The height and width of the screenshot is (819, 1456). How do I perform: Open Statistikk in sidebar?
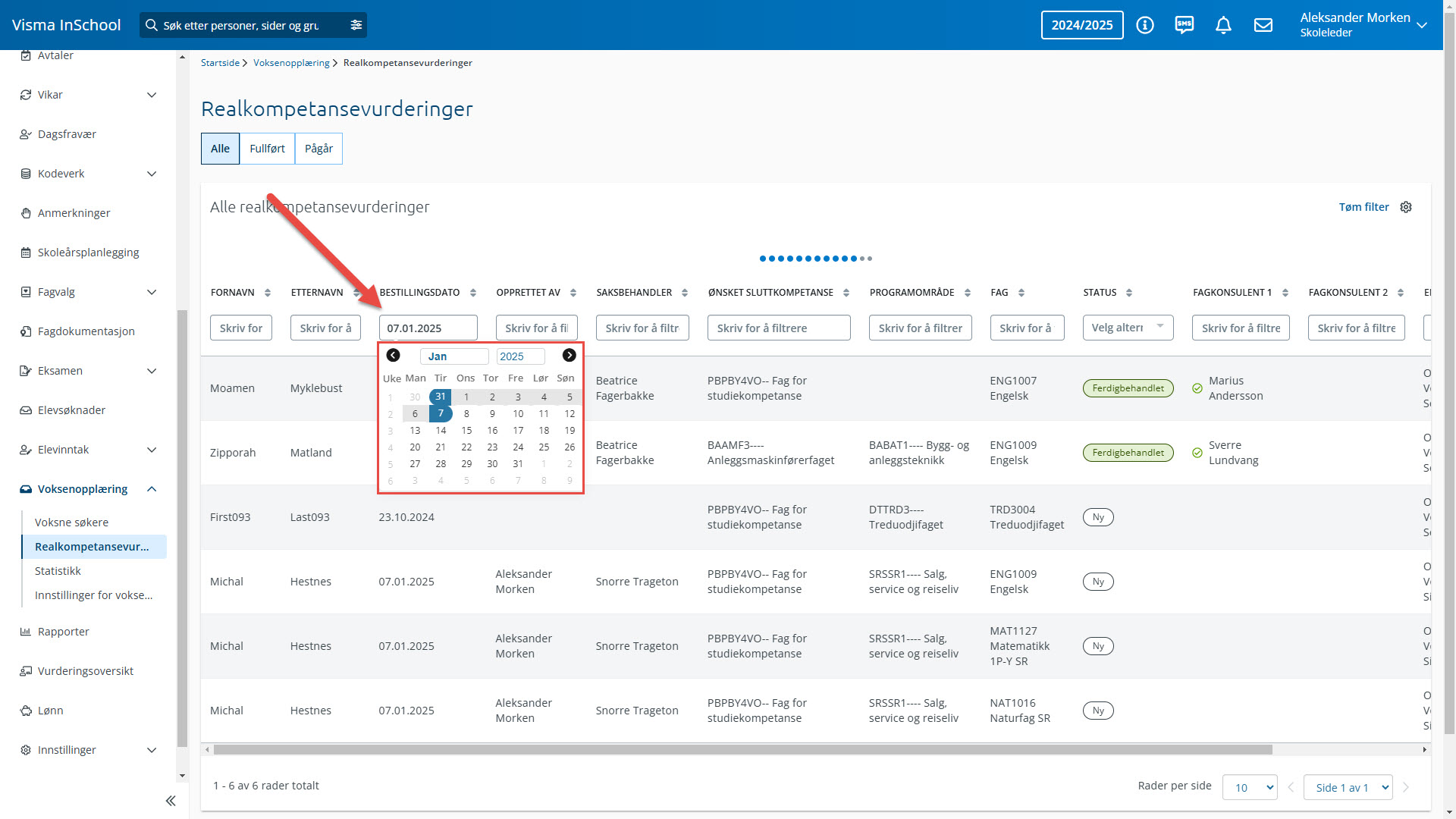[58, 571]
